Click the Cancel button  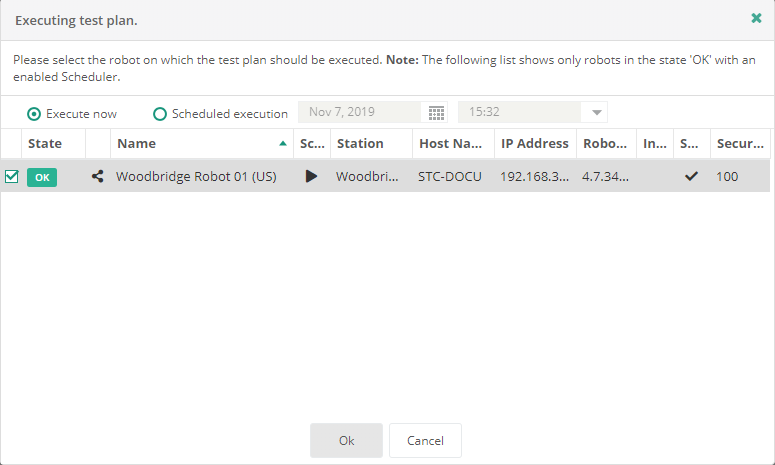click(425, 440)
